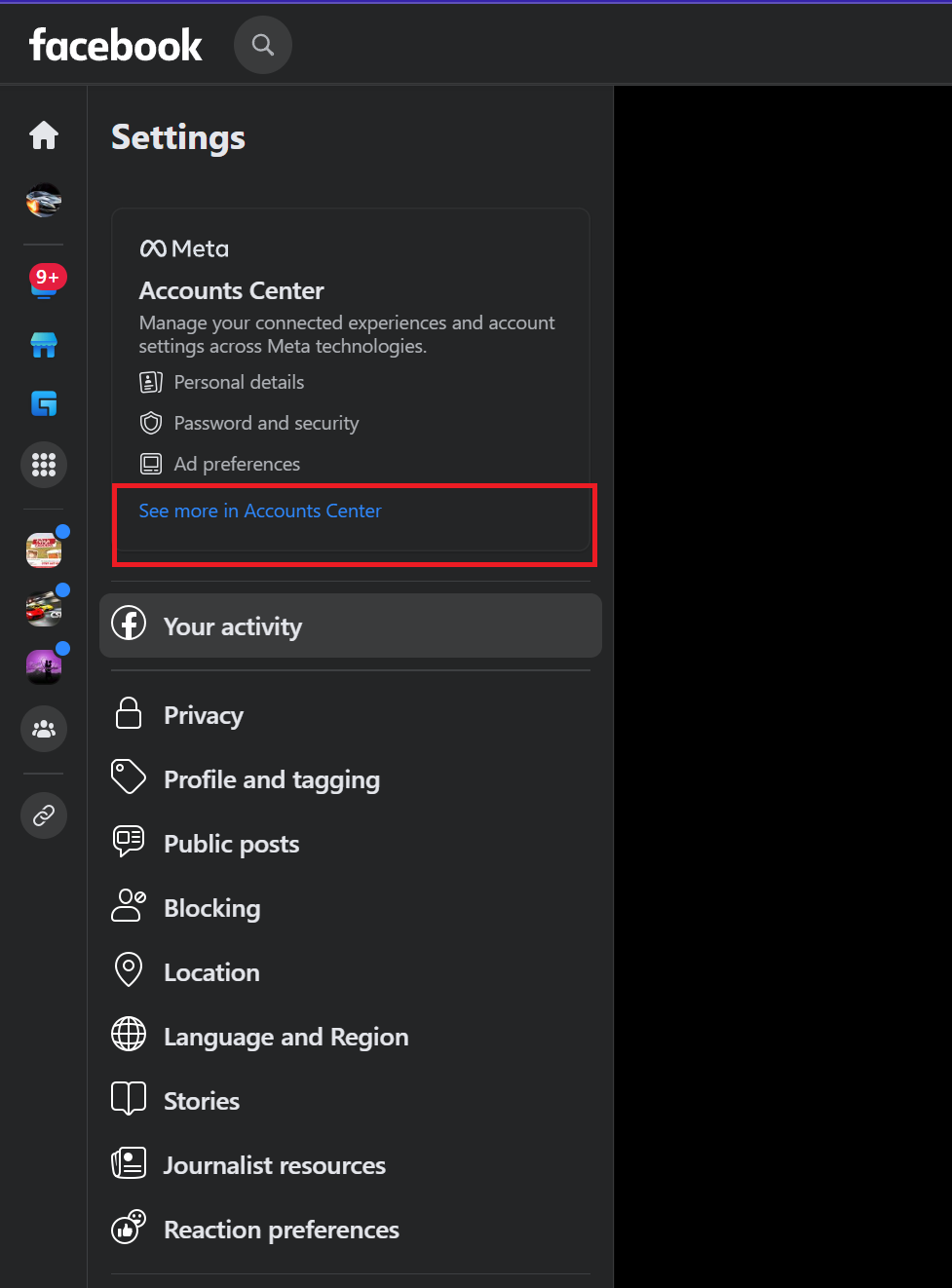Screen dimensions: 952x1288
Task: Open Blocking settings
Action: [x=351, y=908]
